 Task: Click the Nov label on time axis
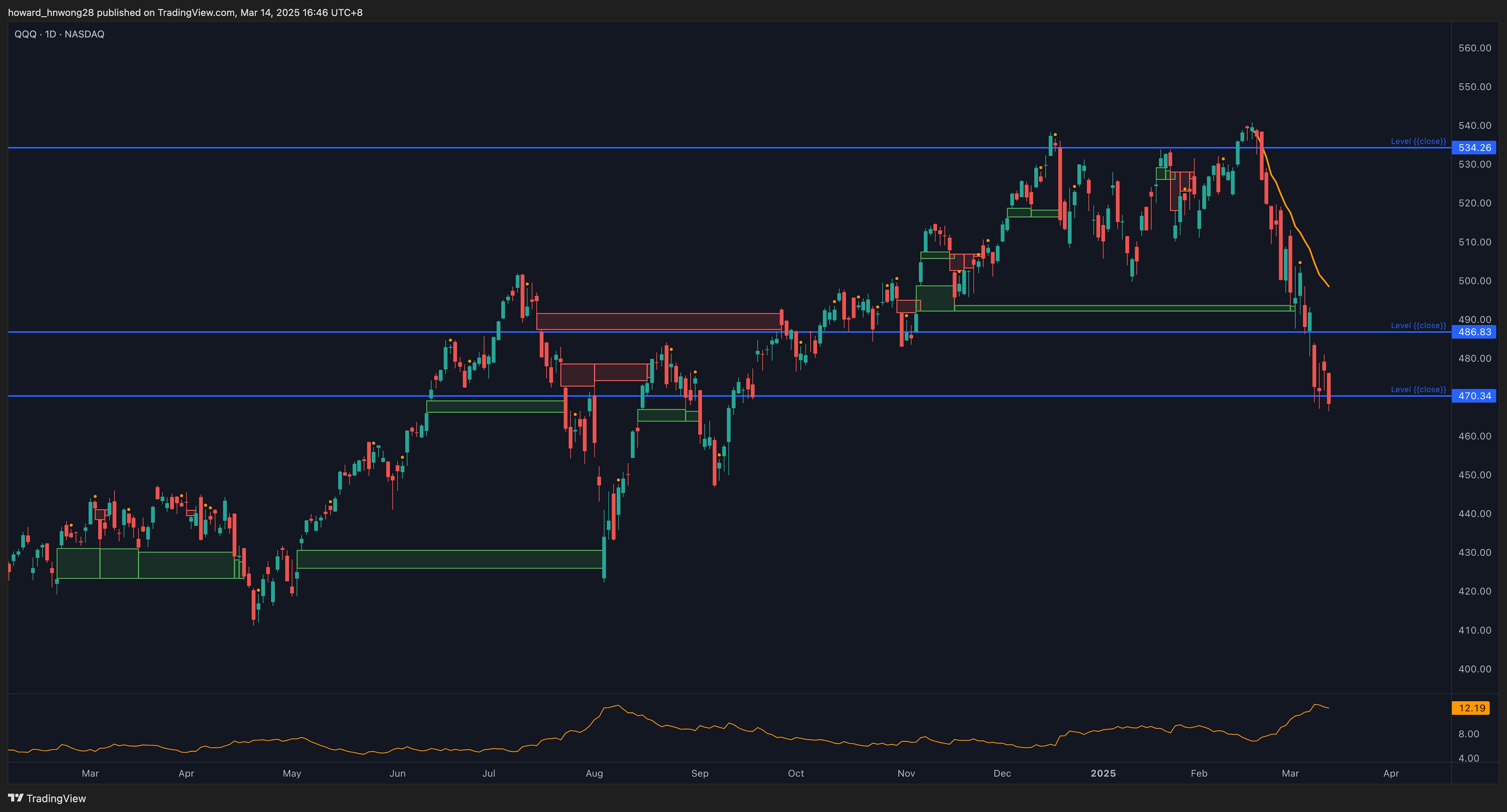(906, 773)
